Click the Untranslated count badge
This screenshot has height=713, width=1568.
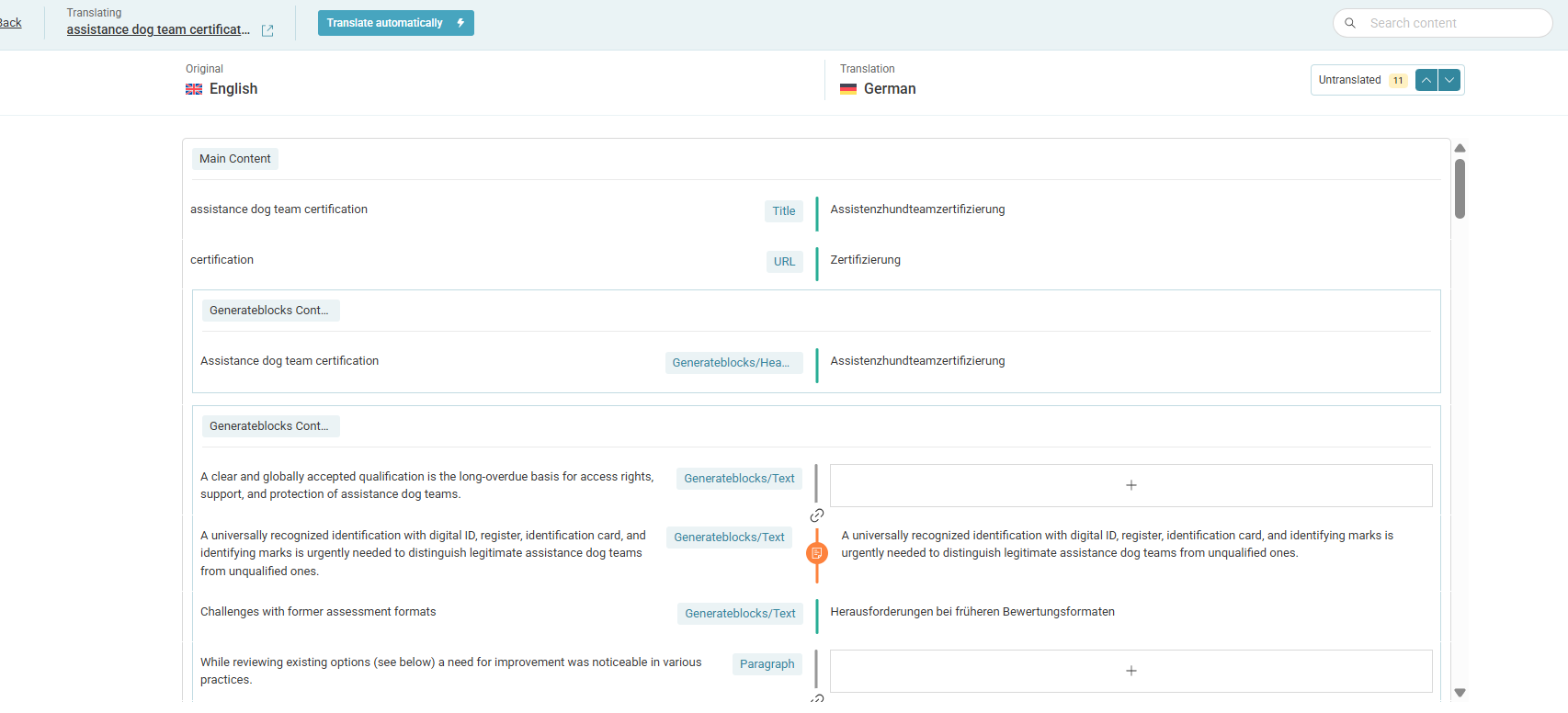1397,80
